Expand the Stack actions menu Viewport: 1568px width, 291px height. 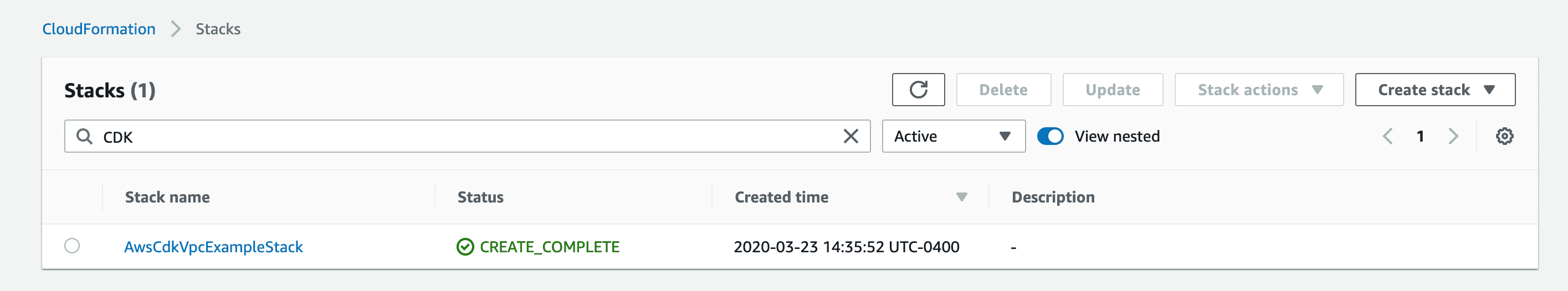tap(1258, 90)
